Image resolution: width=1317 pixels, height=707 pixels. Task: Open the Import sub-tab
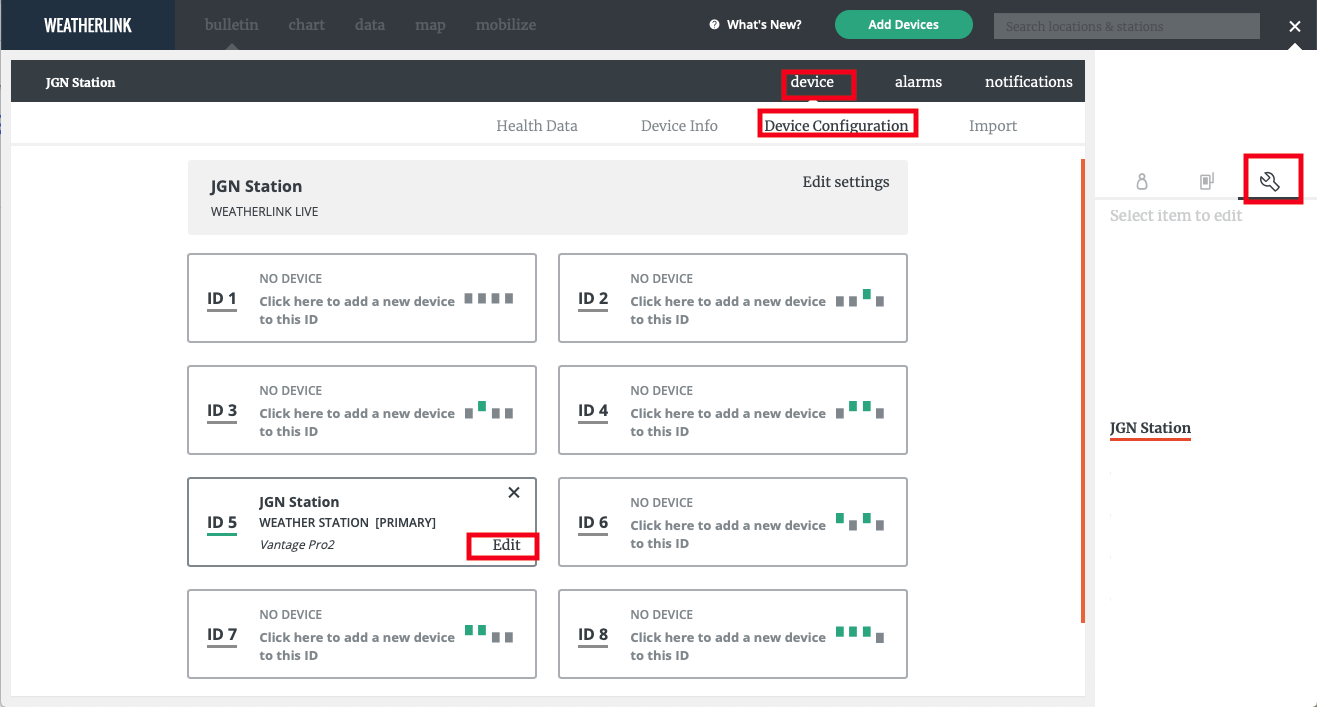993,126
